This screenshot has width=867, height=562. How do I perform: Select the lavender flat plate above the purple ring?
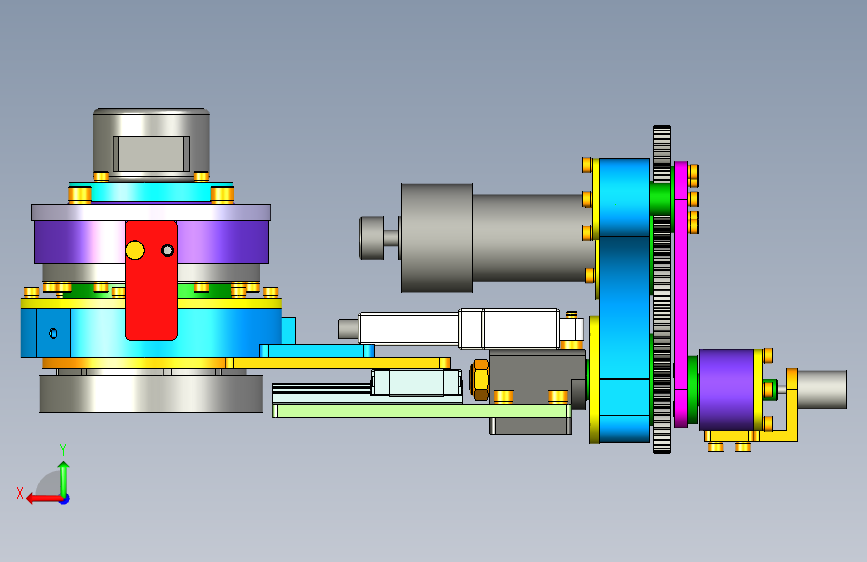151,212
